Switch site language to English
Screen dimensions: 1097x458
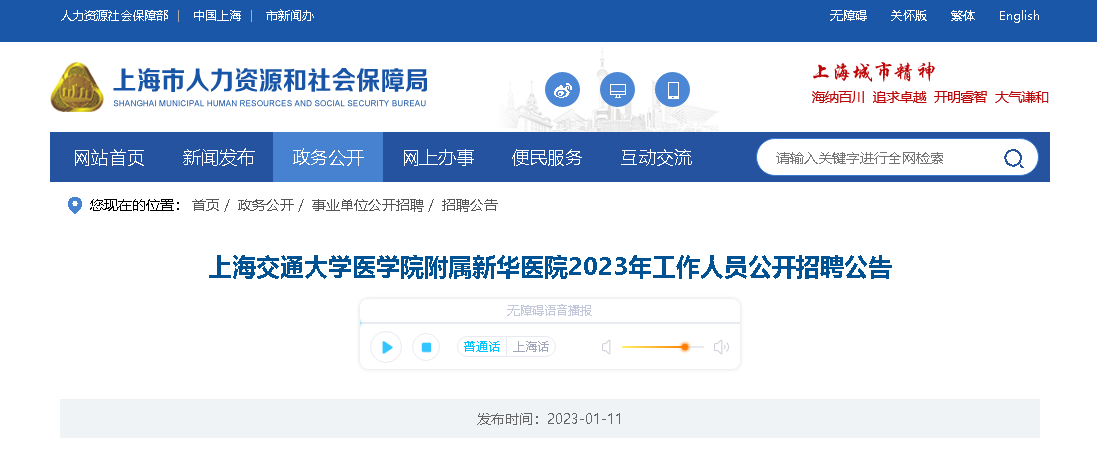pyautogui.click(x=1019, y=15)
